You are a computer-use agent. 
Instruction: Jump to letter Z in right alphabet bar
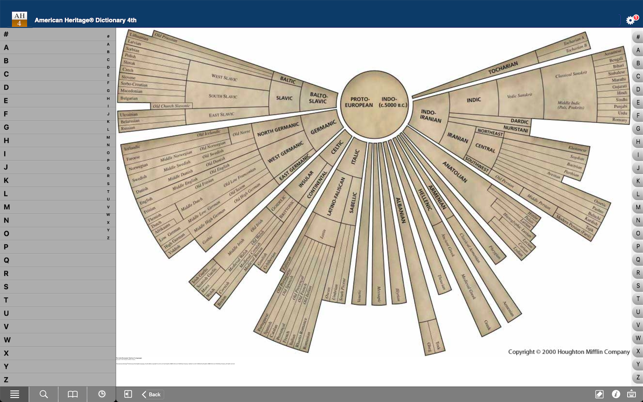(637, 378)
